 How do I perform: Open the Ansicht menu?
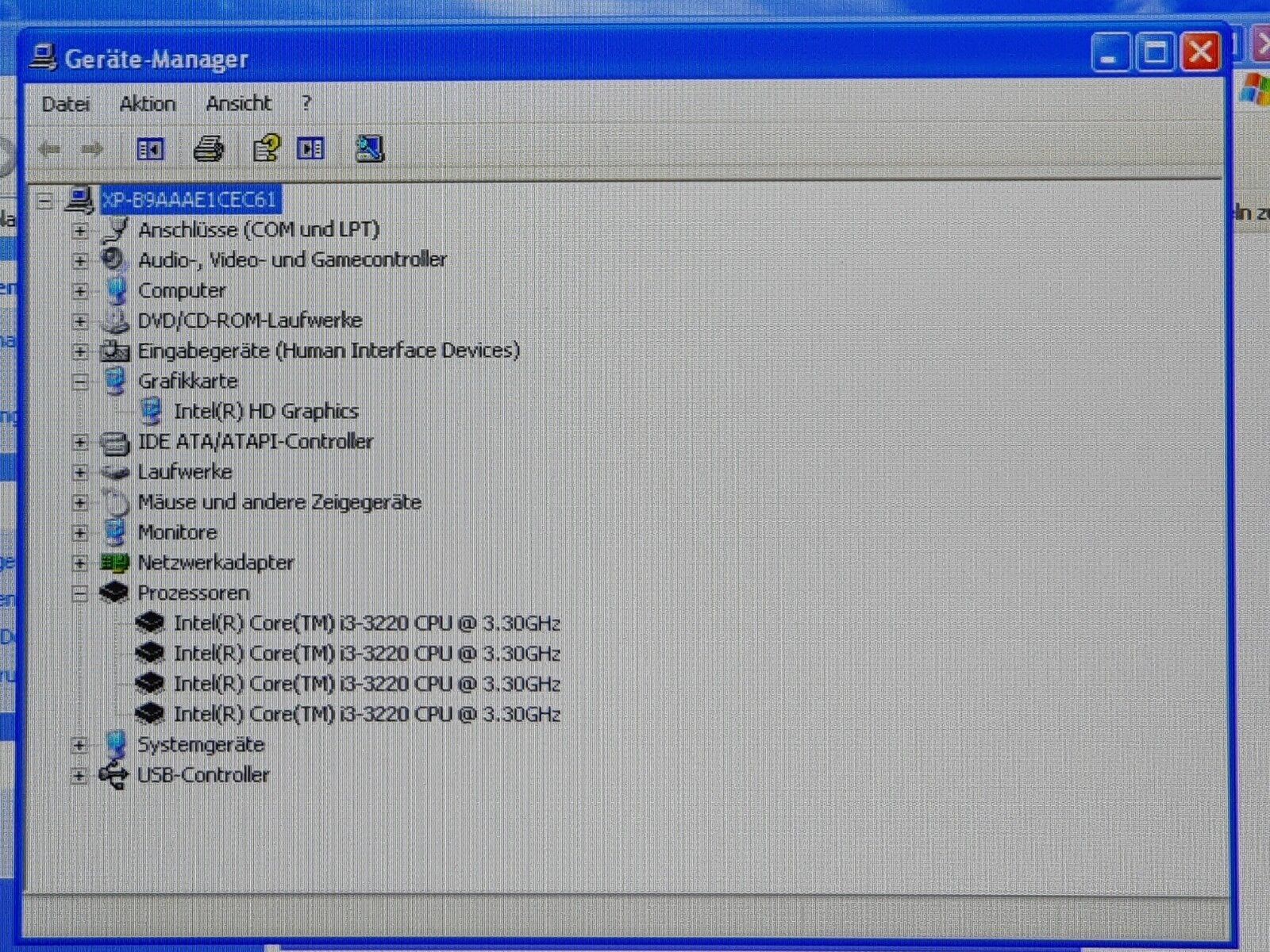click(238, 104)
